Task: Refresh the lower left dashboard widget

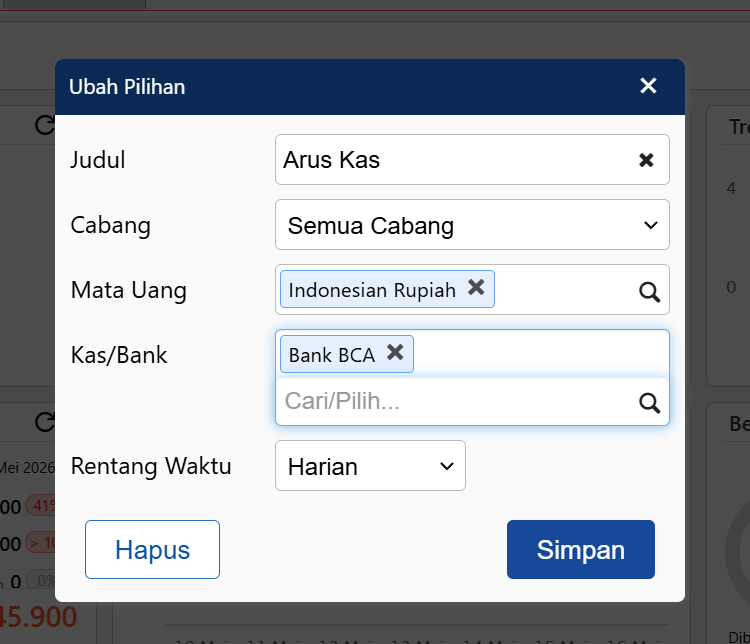Action: pos(45,422)
